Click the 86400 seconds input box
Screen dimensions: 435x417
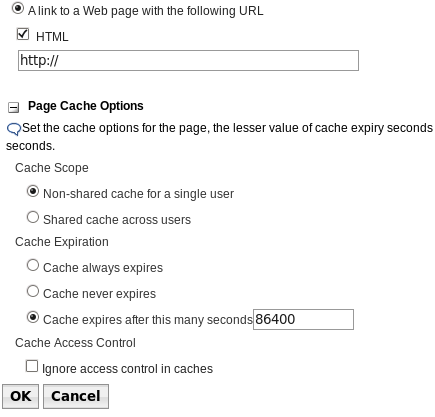(x=303, y=319)
